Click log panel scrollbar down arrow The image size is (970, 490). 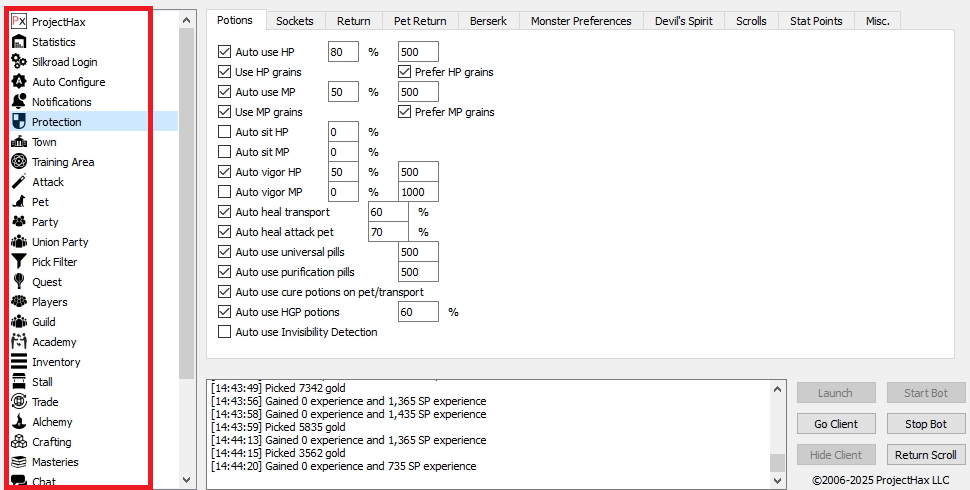pyautogui.click(x=777, y=481)
